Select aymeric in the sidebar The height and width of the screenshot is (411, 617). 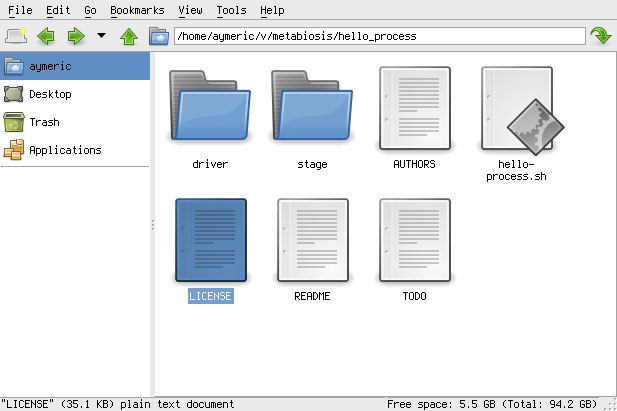(x=50, y=66)
